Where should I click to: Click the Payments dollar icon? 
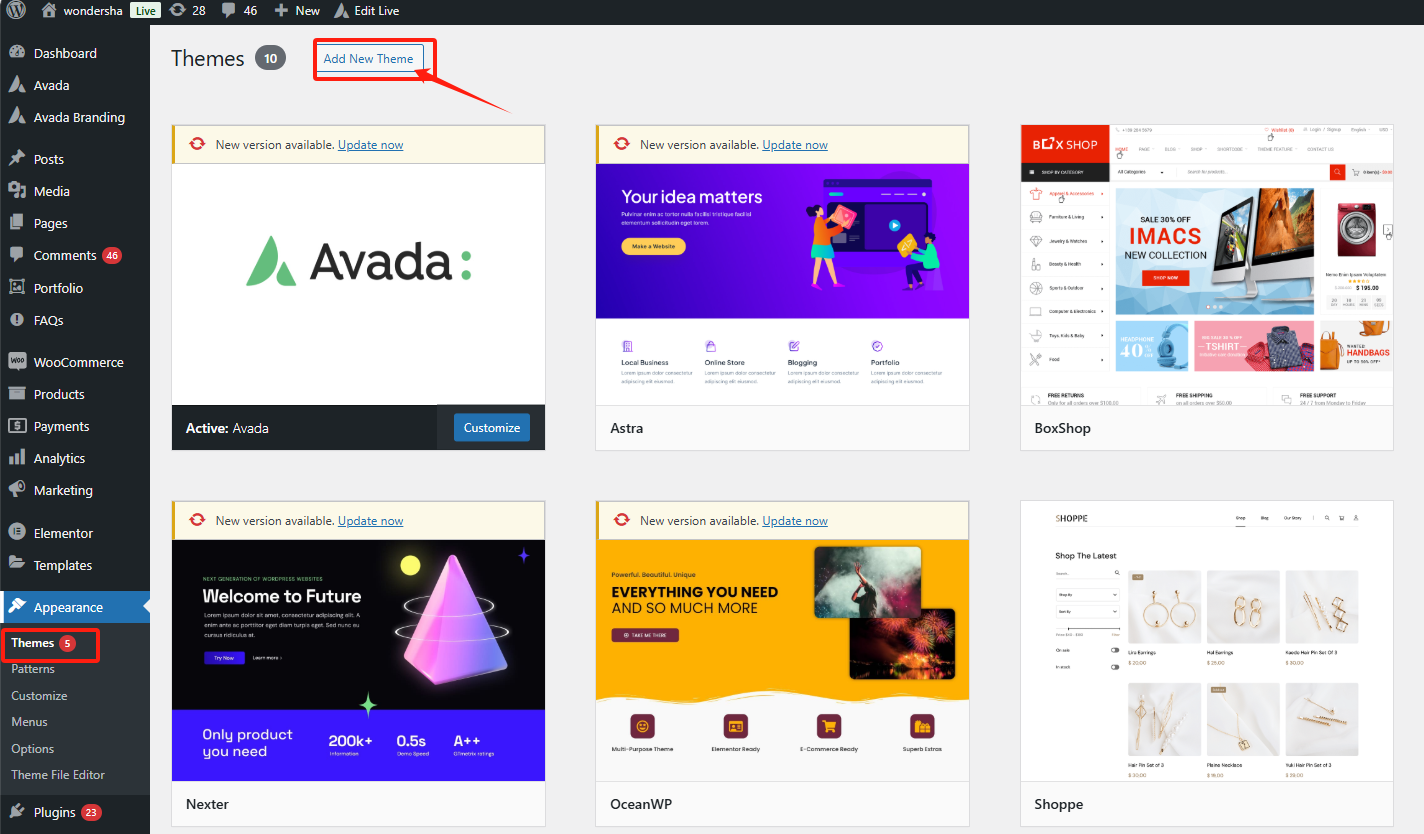tap(17, 426)
